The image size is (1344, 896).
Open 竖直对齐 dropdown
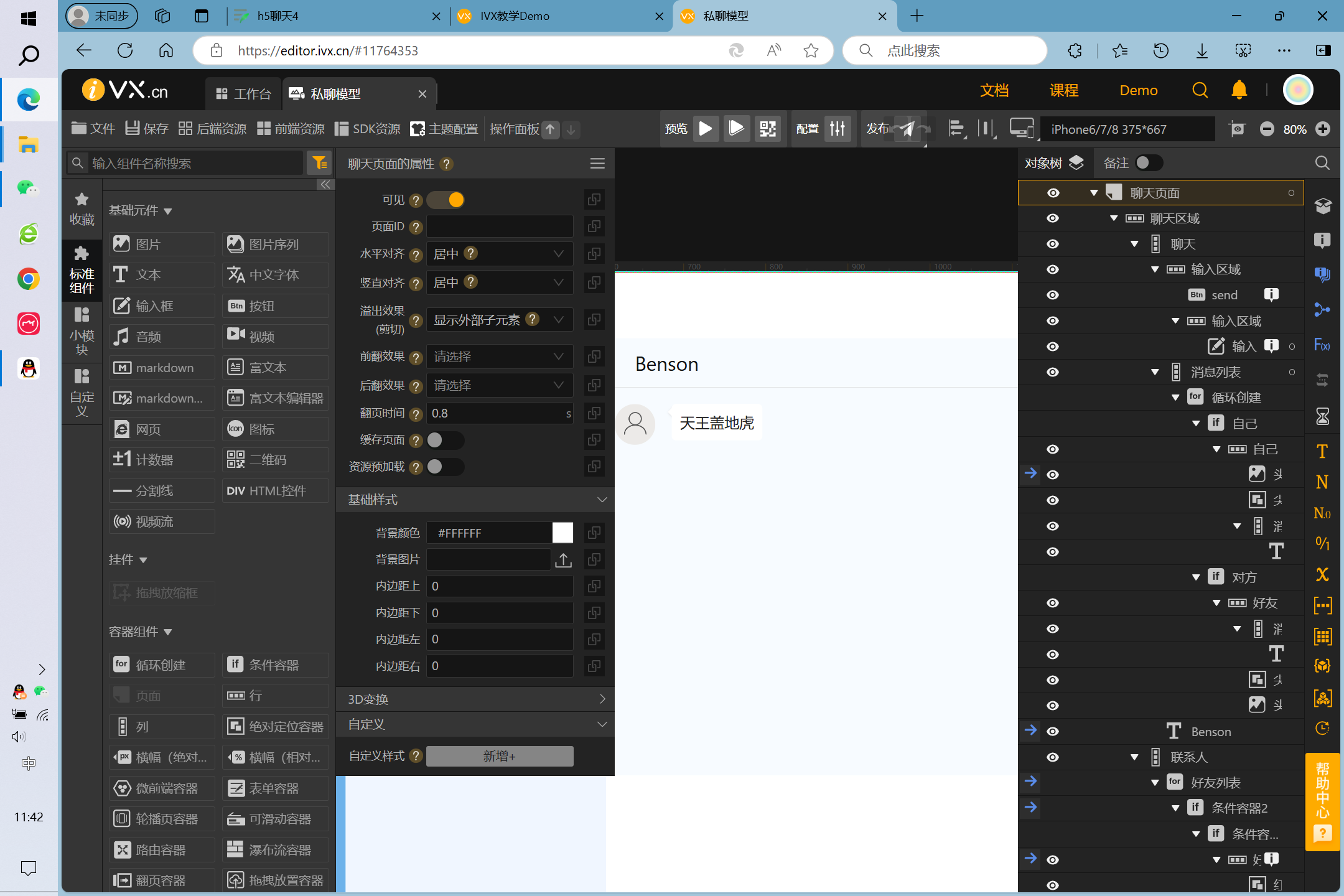500,282
